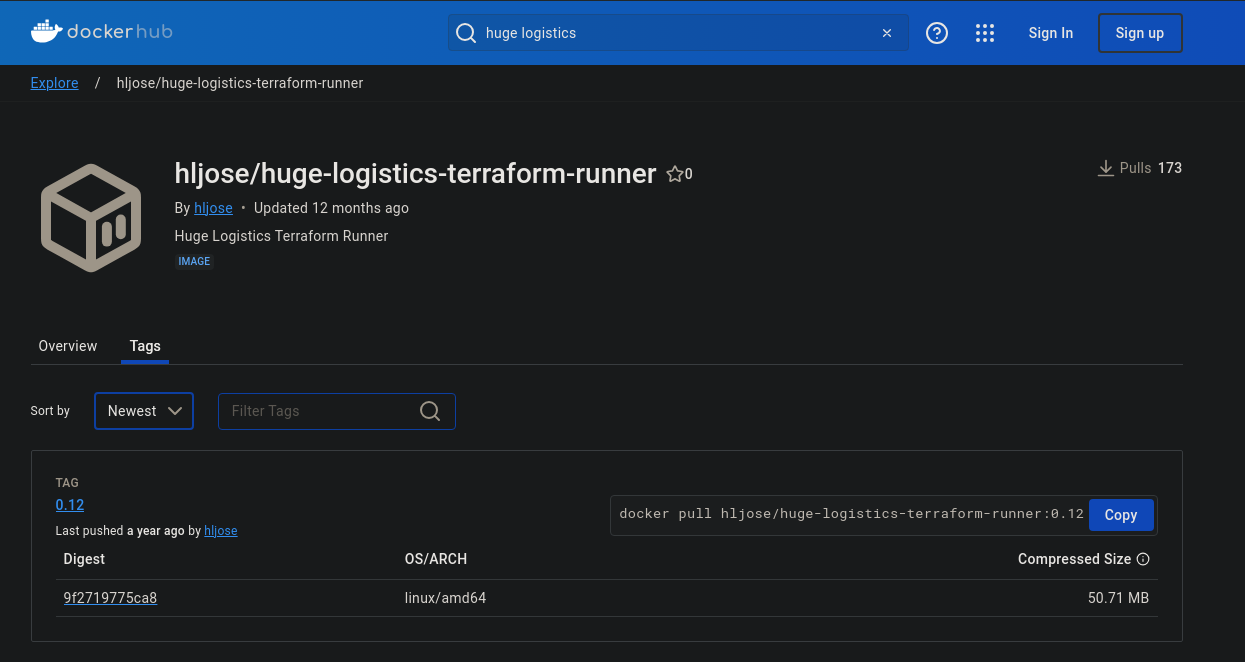Click the Pulls download arrow icon
This screenshot has height=662, width=1245.
(1106, 168)
